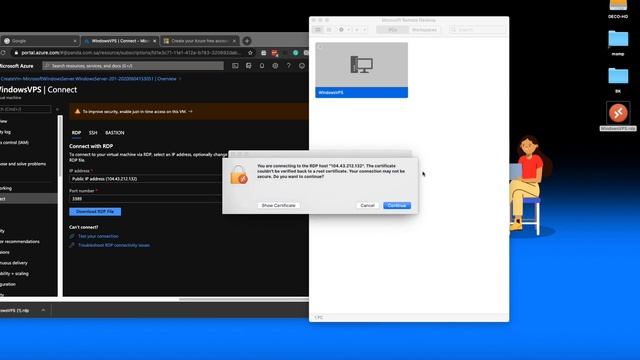The height and width of the screenshot is (360, 640).
Task: Click the browser reload icon
Action: 3,53
